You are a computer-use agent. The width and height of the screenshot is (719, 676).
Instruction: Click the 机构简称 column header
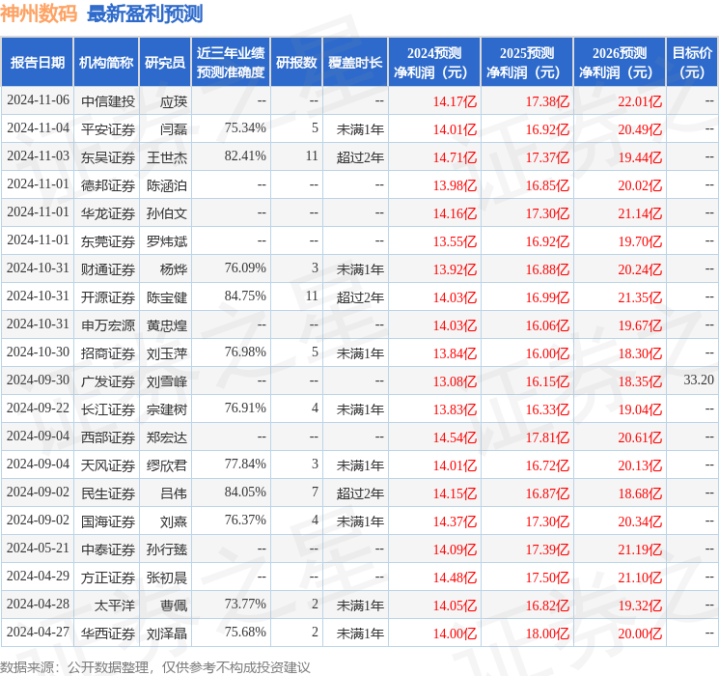[106, 62]
